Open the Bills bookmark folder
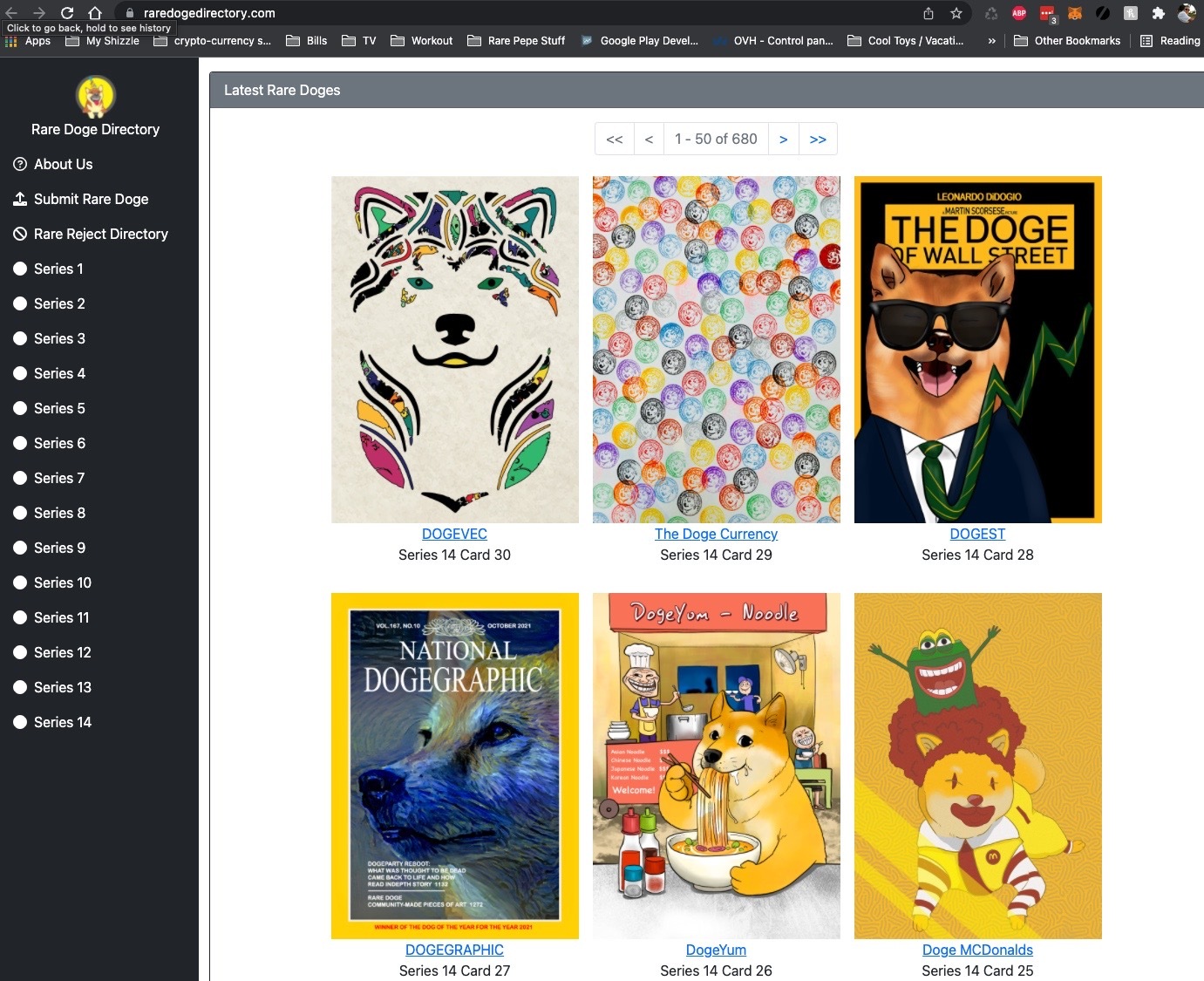Screen dimensions: 1204x981 (x=307, y=41)
